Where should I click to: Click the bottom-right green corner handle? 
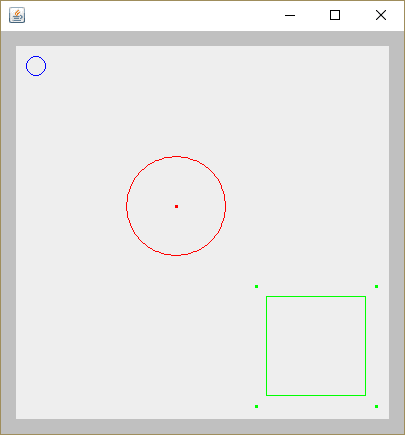pos(376,406)
